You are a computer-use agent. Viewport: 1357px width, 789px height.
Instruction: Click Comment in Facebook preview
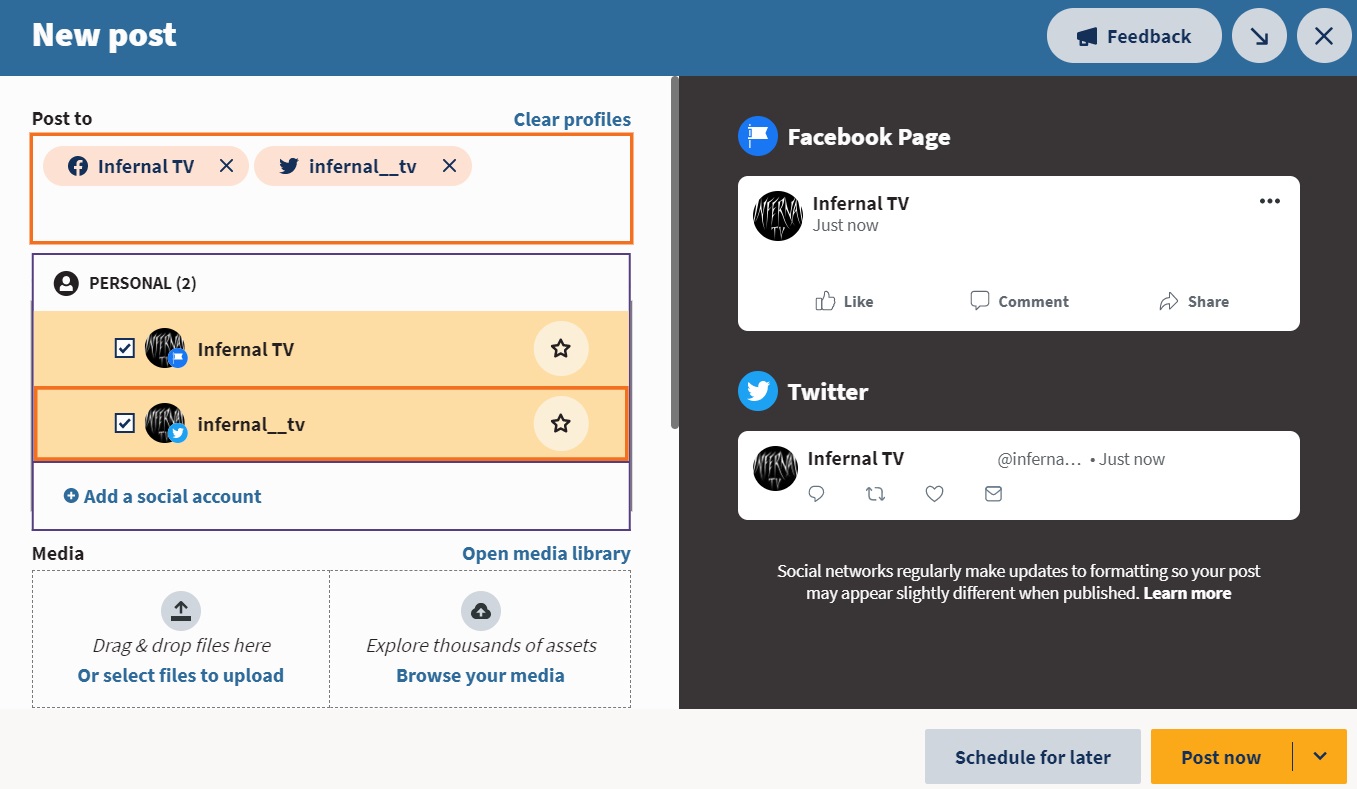tap(1019, 301)
